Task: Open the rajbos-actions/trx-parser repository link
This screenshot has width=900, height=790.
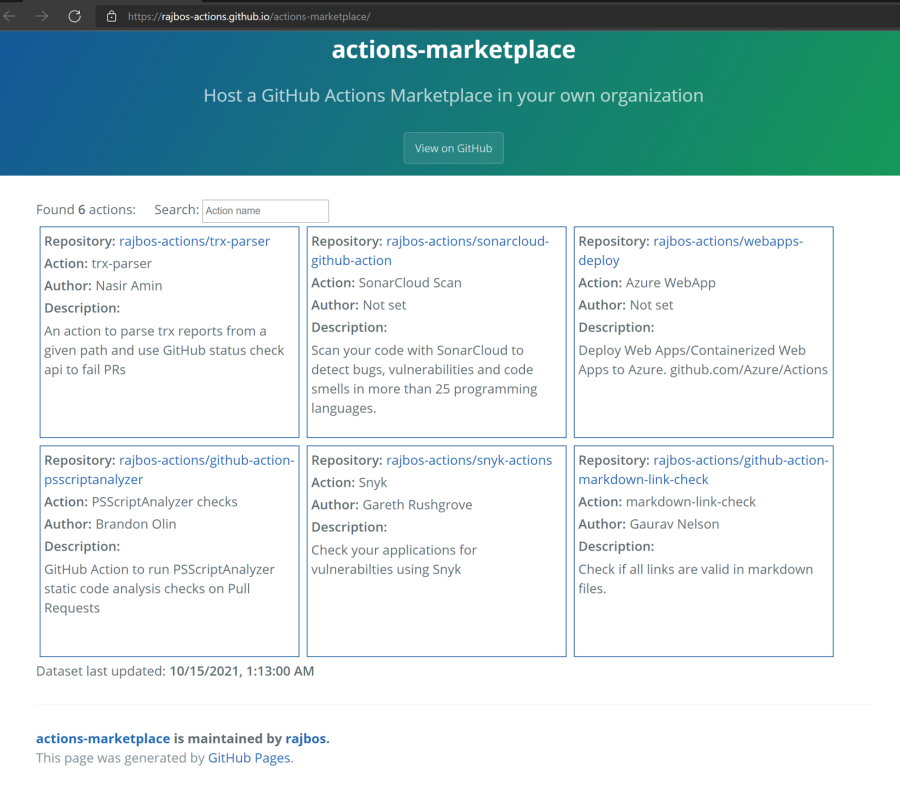Action: (x=194, y=241)
